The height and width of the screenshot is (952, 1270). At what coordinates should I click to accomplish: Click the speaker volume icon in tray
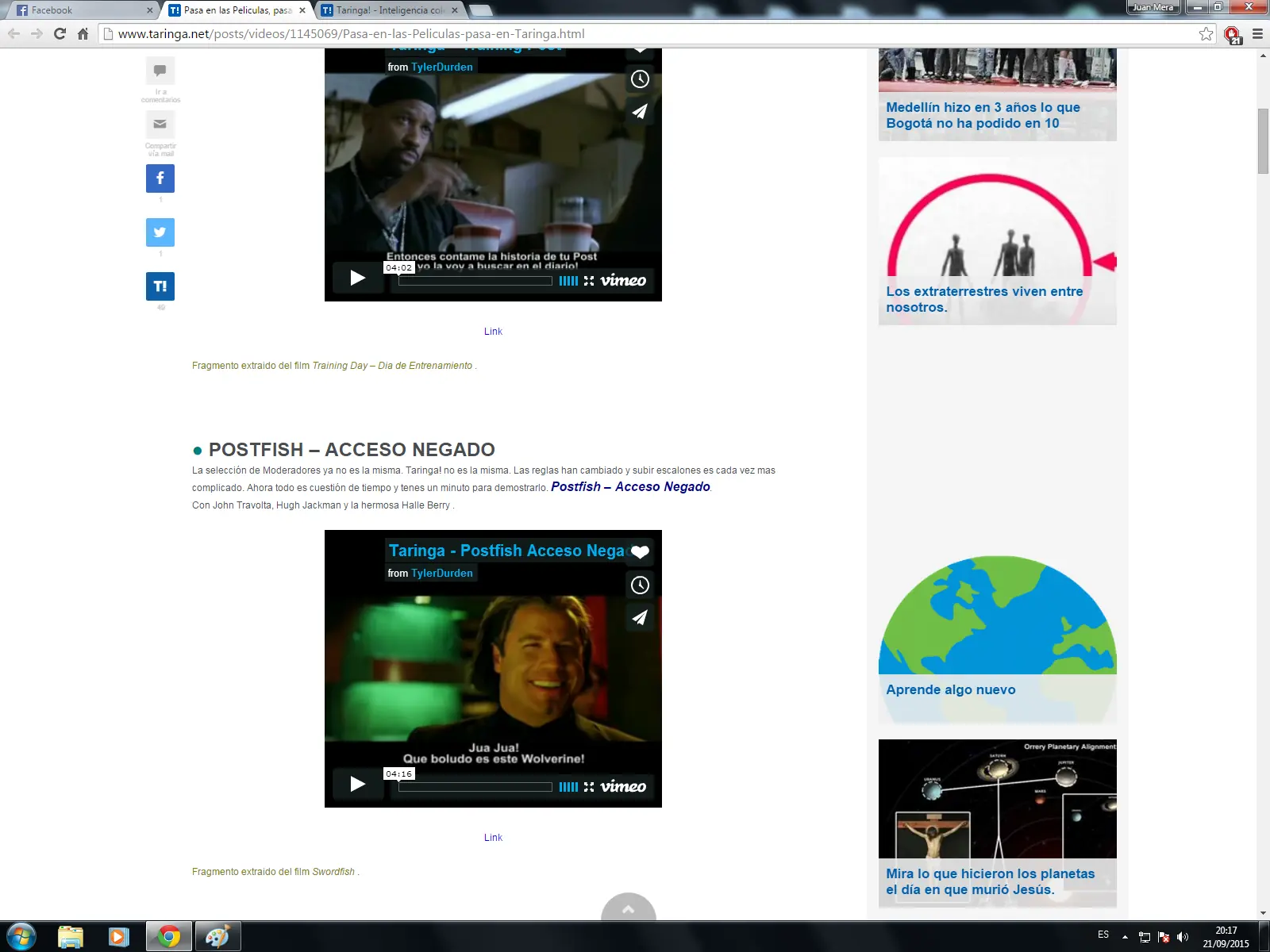coord(1183,937)
